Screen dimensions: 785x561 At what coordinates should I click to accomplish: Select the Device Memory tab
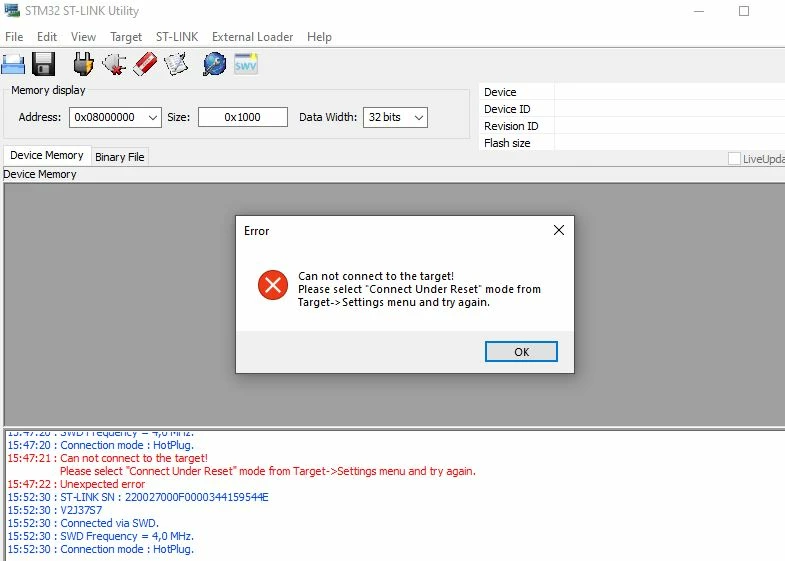pyautogui.click(x=47, y=155)
